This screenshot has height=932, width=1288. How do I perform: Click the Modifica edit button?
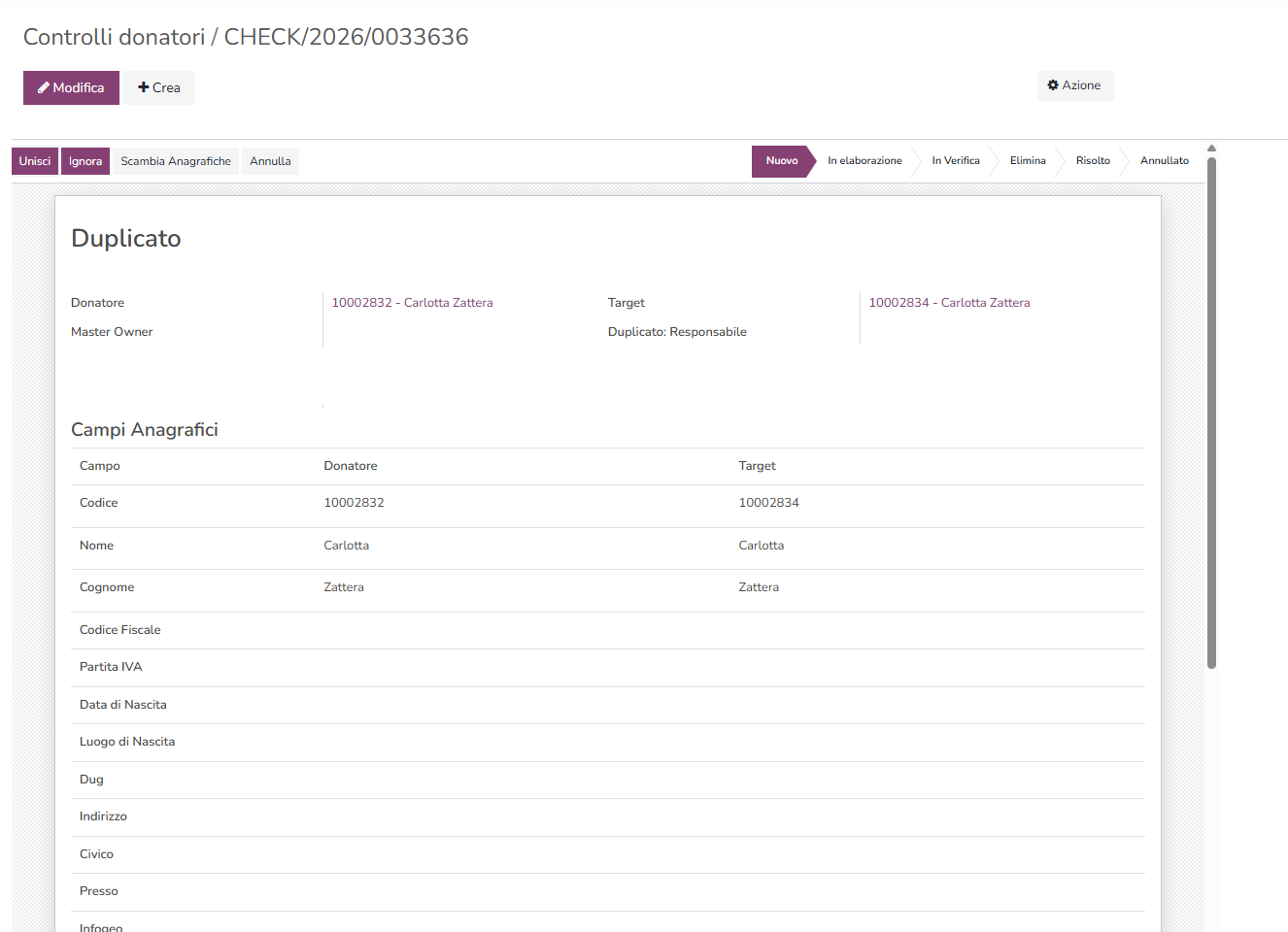coord(71,87)
